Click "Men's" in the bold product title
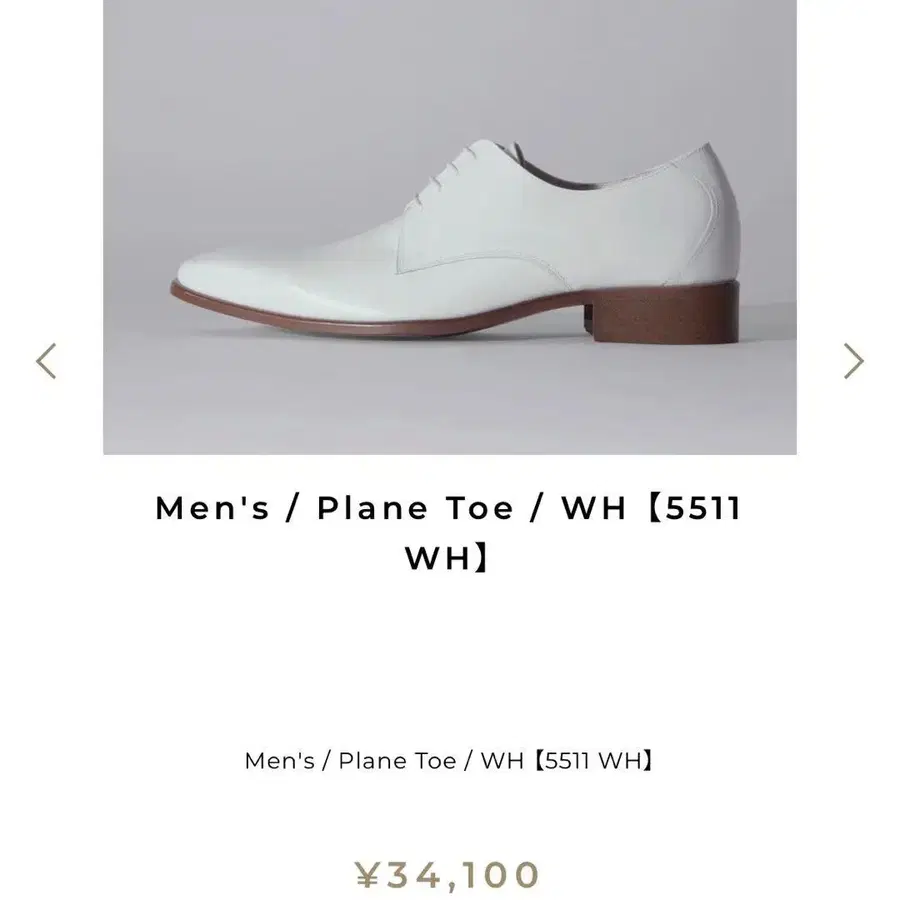900x900 pixels. [213, 508]
